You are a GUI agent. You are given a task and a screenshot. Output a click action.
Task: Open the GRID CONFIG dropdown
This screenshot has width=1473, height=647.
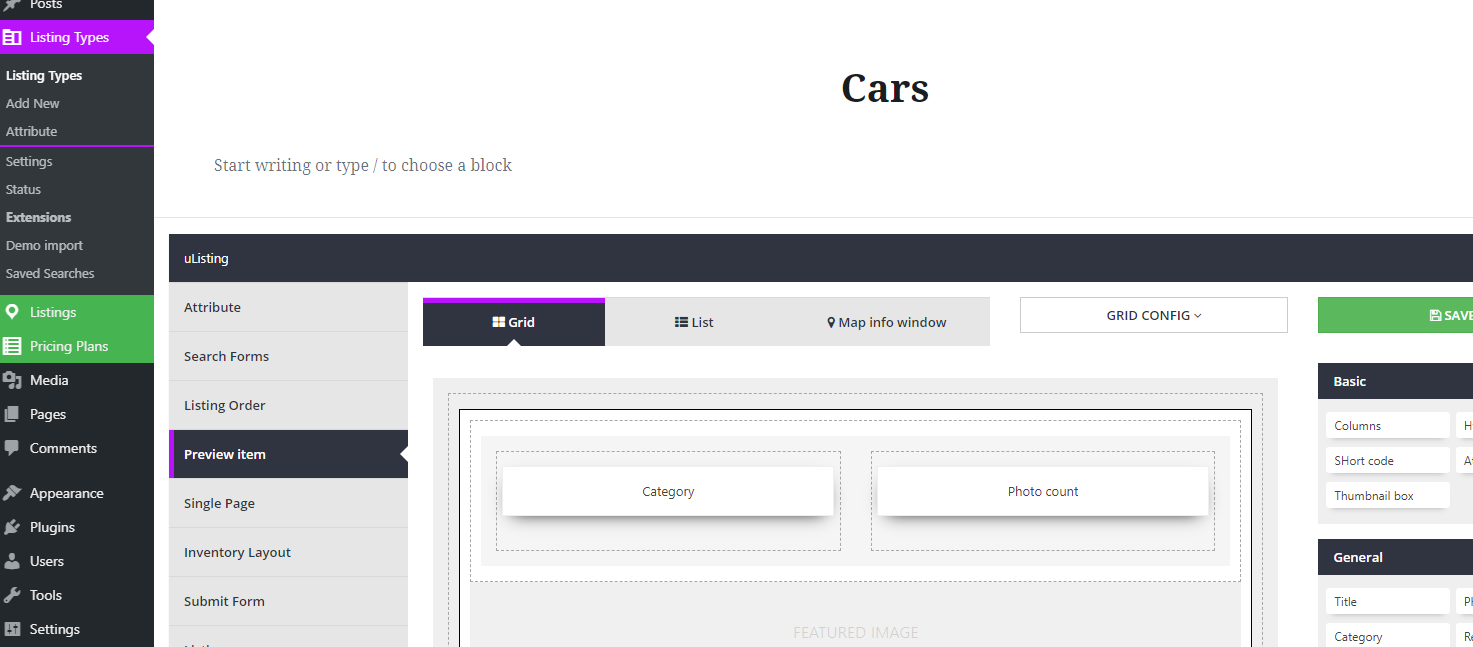(x=1153, y=315)
